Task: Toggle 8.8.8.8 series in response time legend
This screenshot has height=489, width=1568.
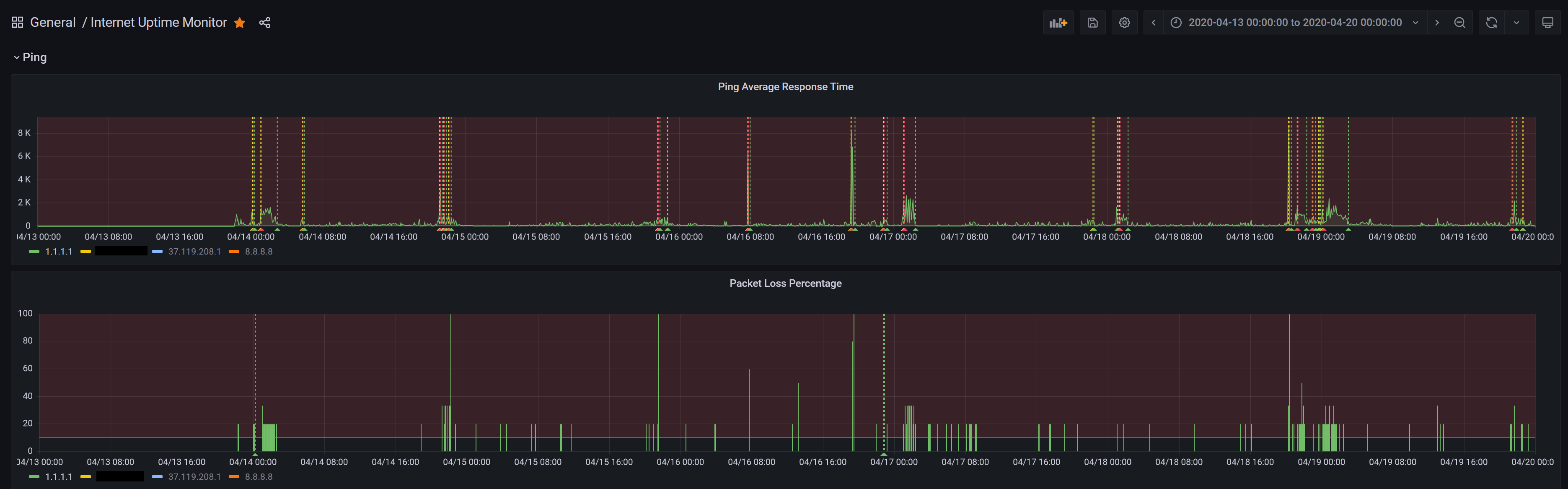Action: (258, 252)
